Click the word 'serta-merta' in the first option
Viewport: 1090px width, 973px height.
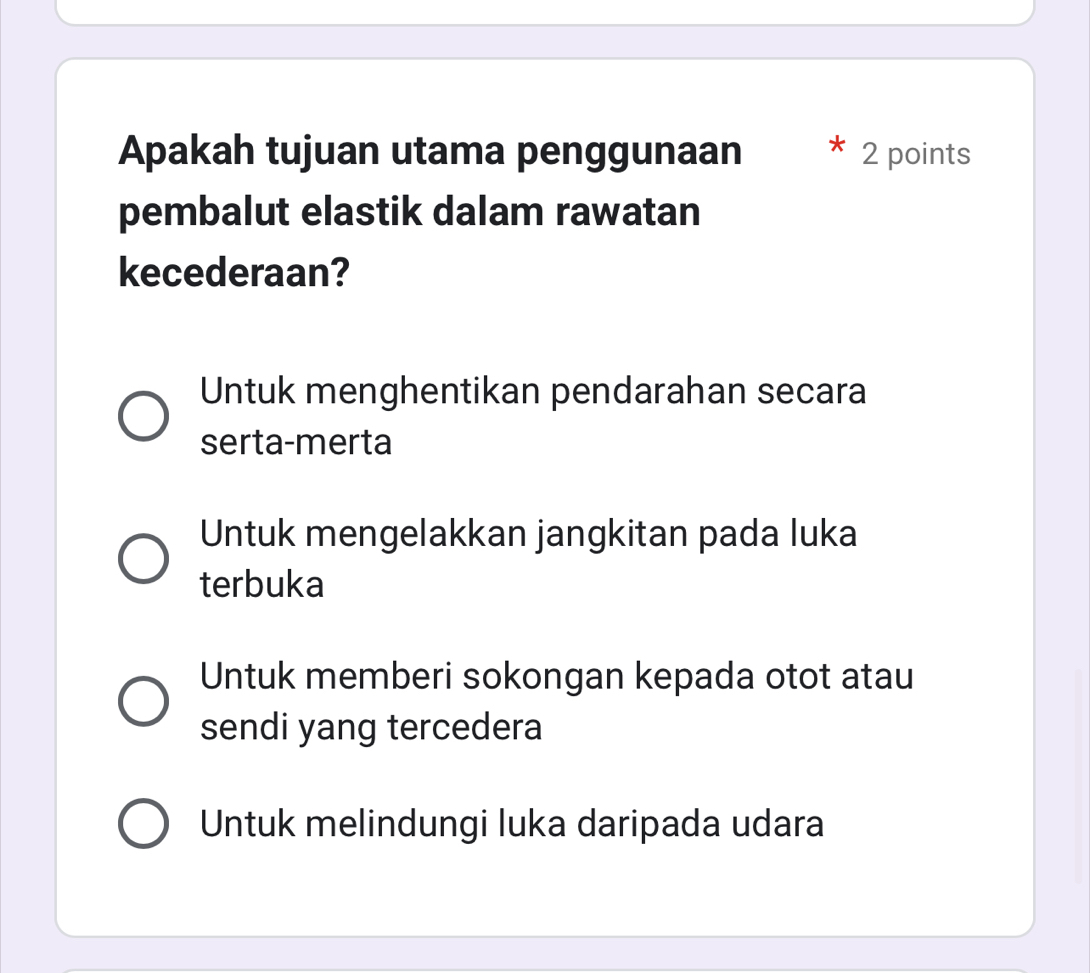[296, 441]
